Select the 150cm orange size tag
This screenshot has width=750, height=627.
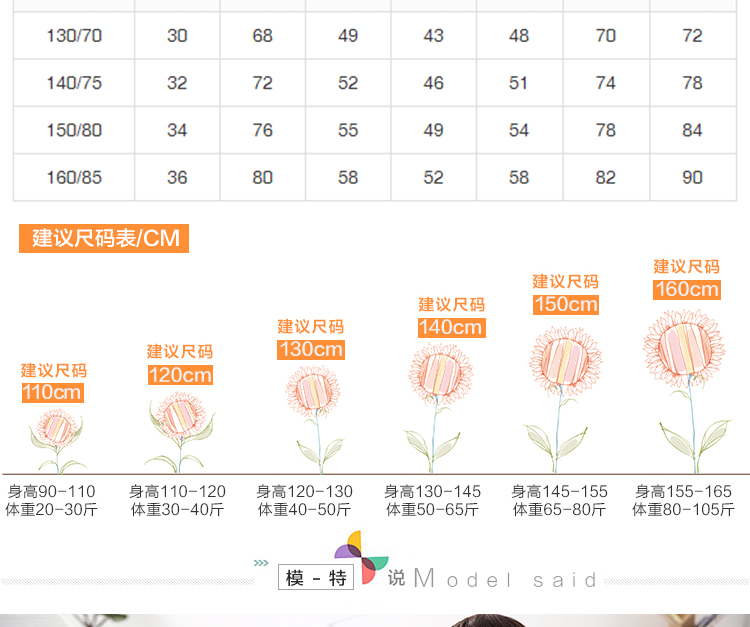tap(566, 305)
